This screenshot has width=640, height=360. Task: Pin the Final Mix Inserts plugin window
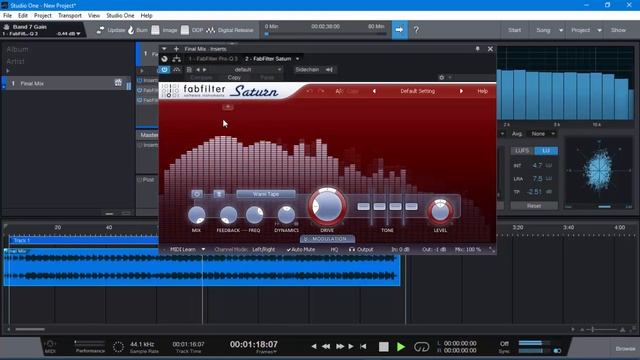(478, 49)
